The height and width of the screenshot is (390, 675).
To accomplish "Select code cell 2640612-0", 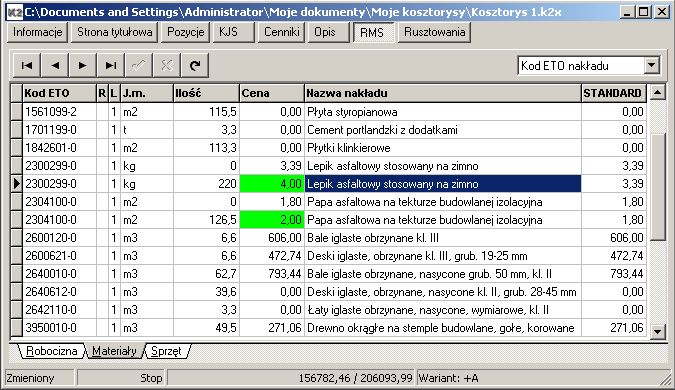I will tap(59, 292).
